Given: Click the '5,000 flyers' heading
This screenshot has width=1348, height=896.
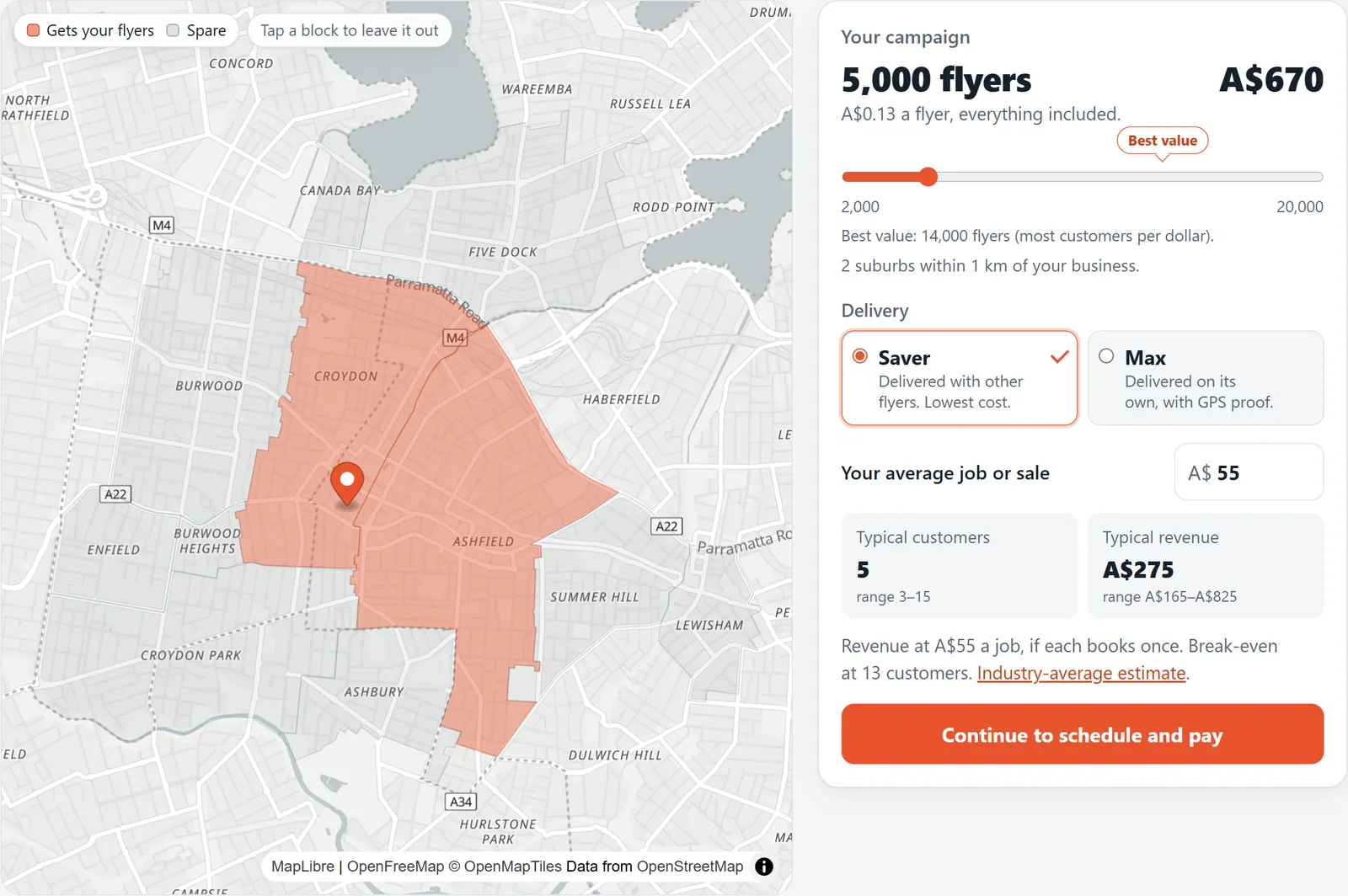Looking at the screenshot, I should tap(936, 80).
